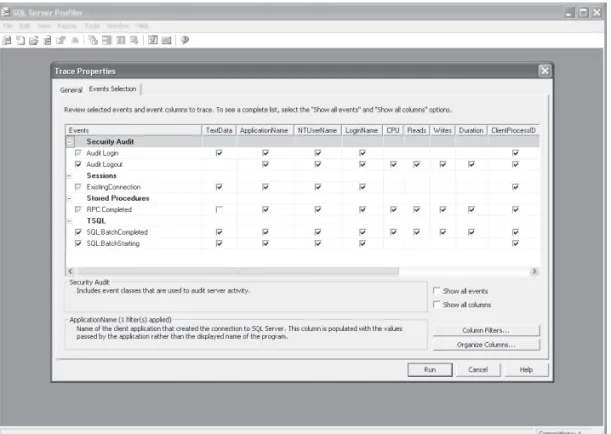
Task: Click the trace Properties toolbar icon
Action: [x=61, y=40]
